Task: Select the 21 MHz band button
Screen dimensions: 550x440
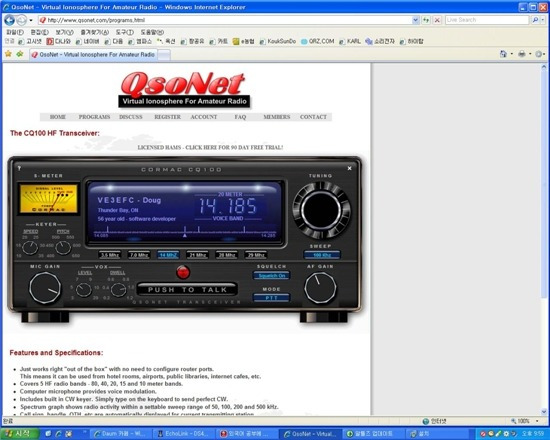Action: 197,255
